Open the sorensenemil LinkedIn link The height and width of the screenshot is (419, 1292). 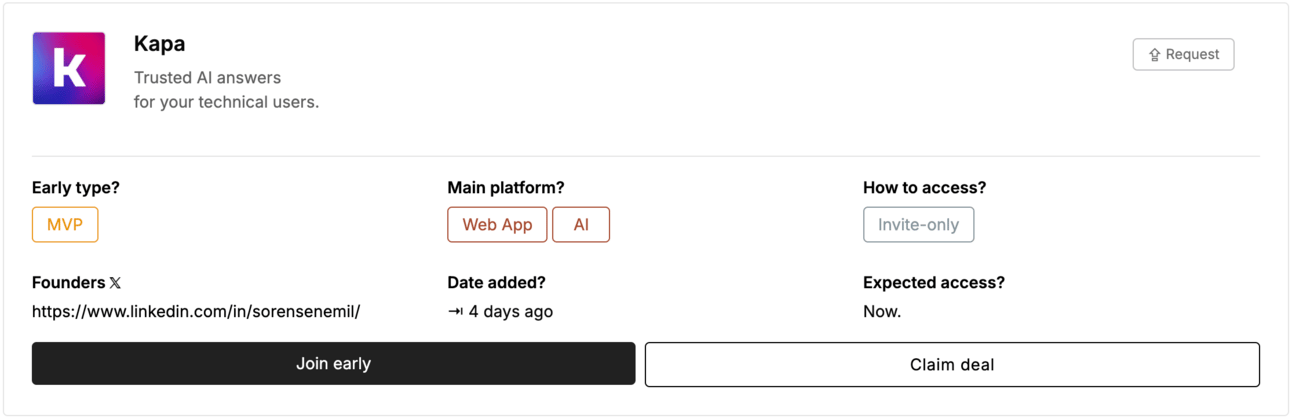click(x=196, y=311)
